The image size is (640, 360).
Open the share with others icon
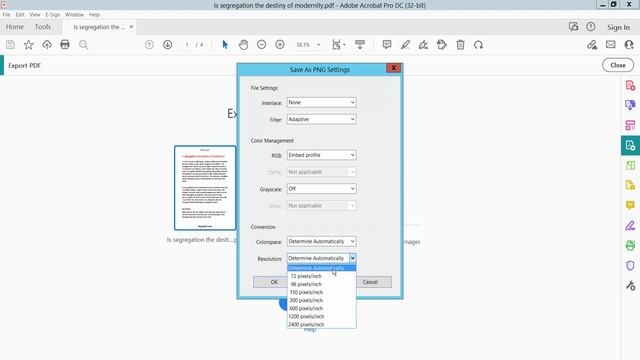[629, 44]
